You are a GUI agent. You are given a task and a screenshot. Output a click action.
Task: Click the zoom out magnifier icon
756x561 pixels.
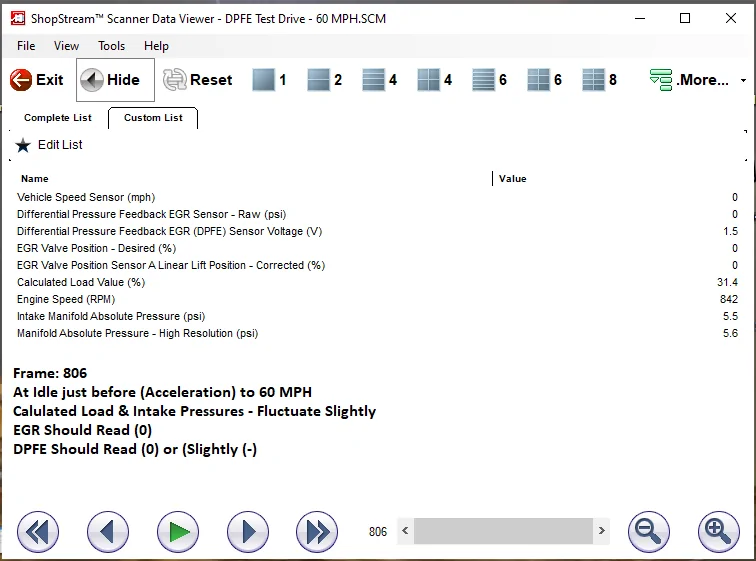[x=648, y=532]
